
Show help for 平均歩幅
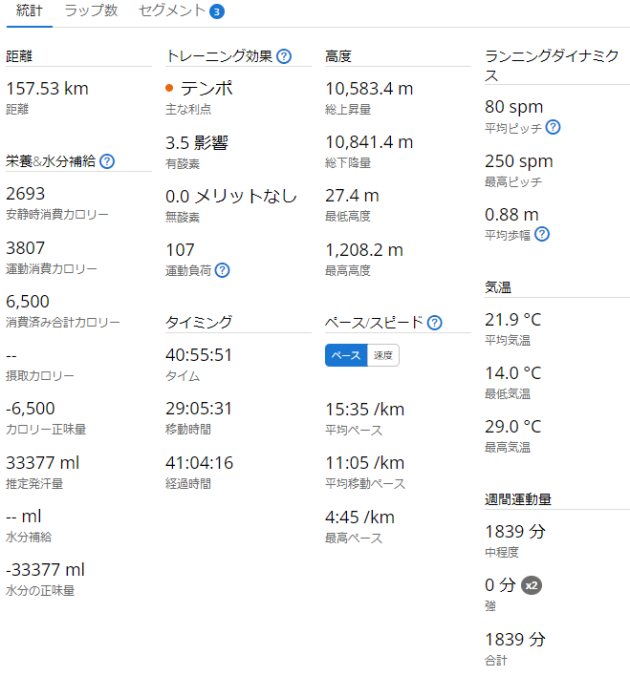click(542, 234)
